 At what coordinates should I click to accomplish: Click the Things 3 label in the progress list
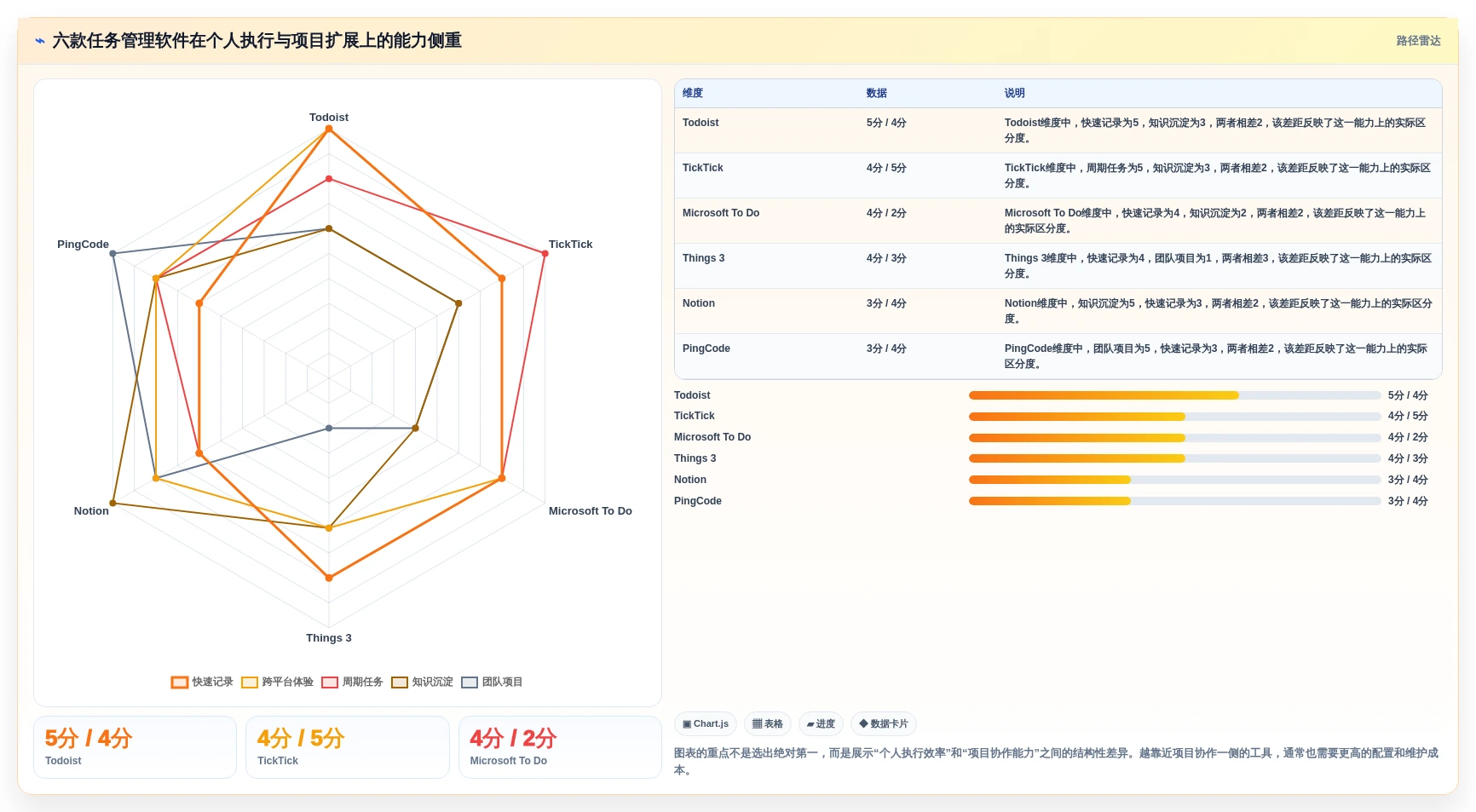pos(695,458)
